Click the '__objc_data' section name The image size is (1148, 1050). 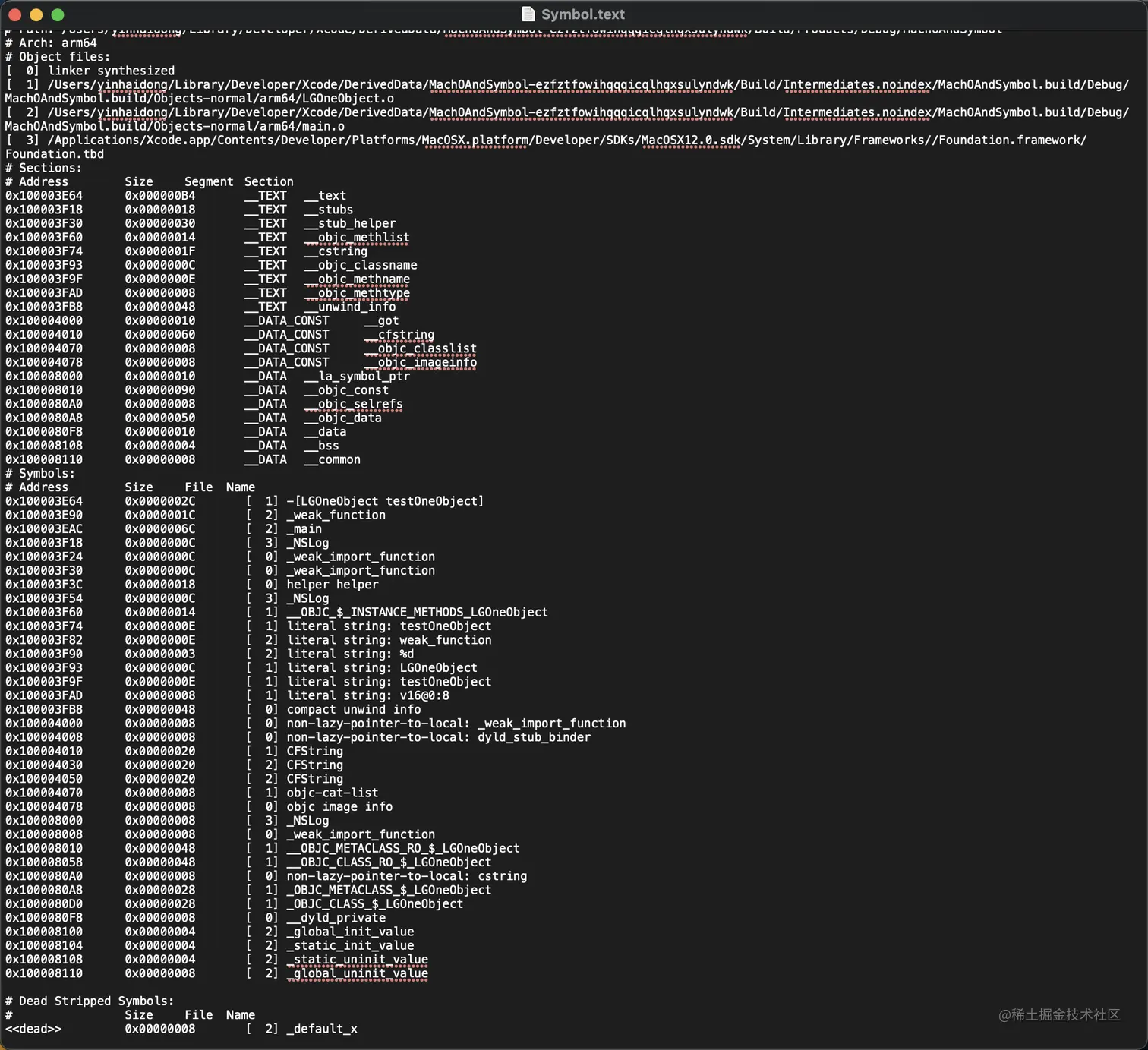pyautogui.click(x=343, y=418)
